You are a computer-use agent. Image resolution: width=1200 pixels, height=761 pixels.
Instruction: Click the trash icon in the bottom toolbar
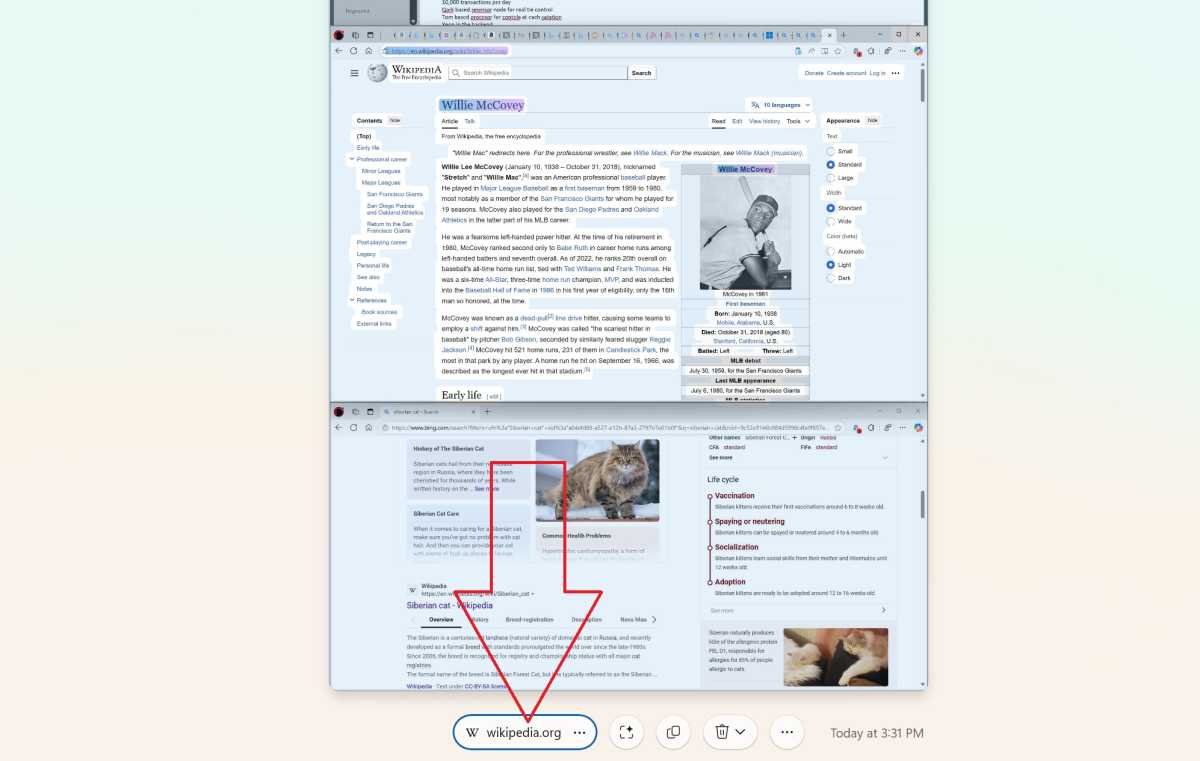tap(721, 732)
